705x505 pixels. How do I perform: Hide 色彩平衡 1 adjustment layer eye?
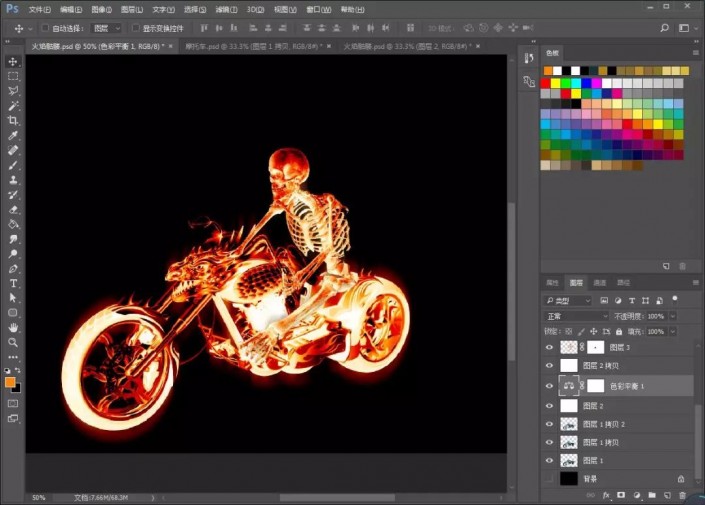tap(549, 386)
